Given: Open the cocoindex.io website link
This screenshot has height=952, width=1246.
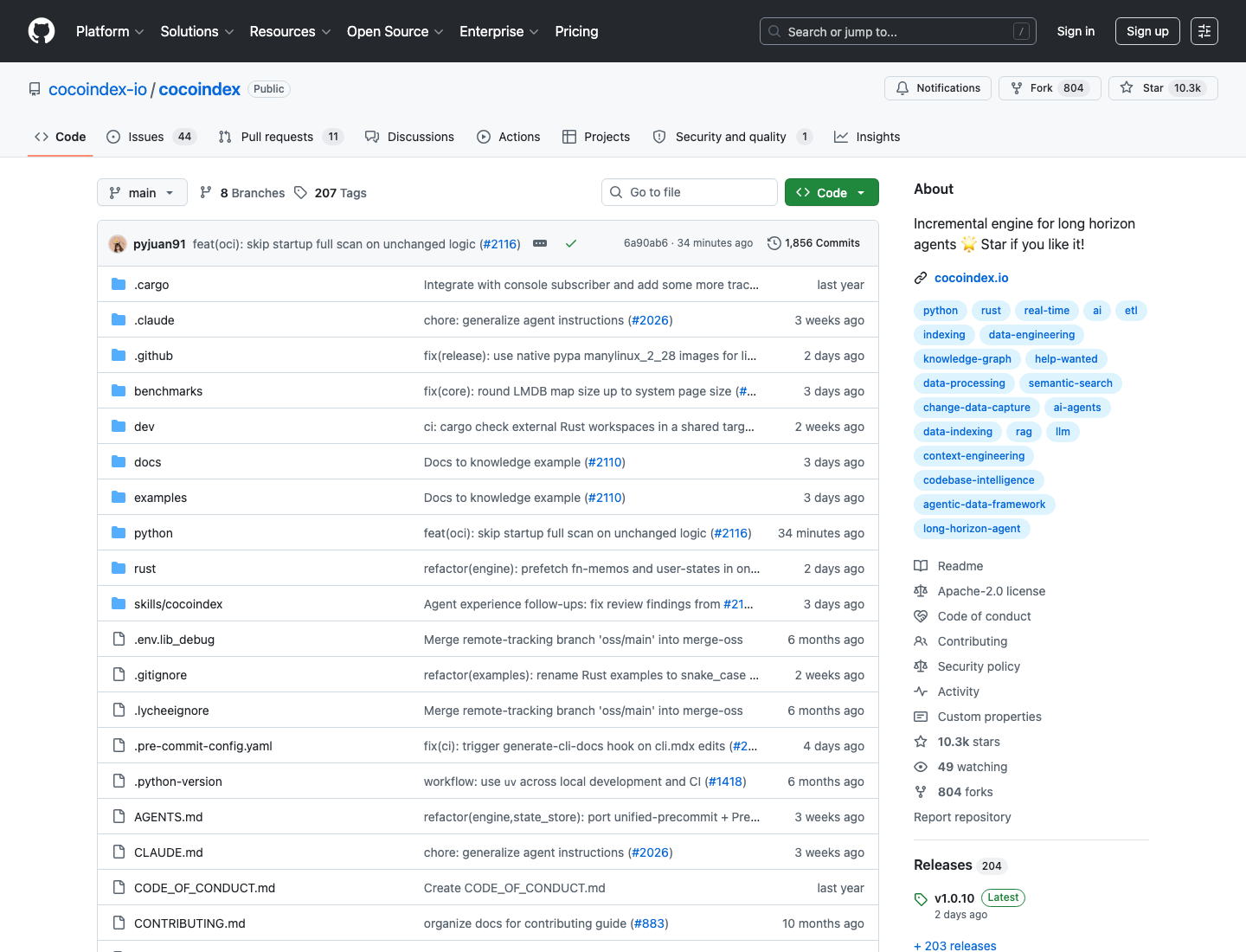Looking at the screenshot, I should click(971, 278).
